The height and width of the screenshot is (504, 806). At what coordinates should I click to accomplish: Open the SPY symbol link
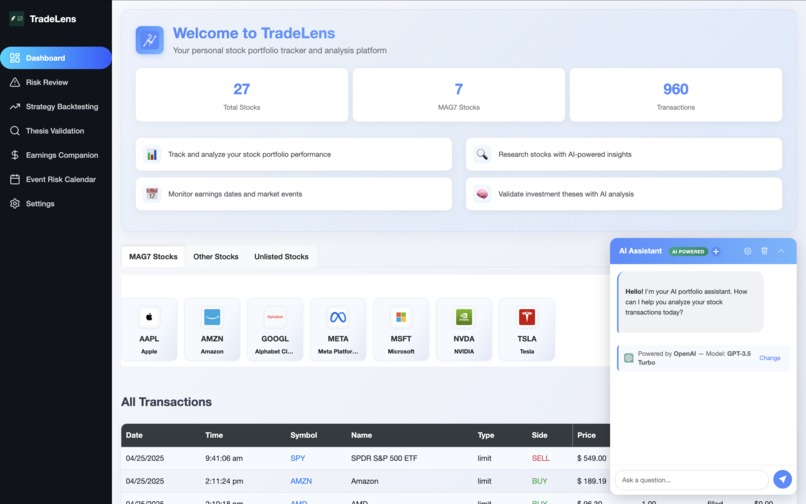tap(298, 458)
